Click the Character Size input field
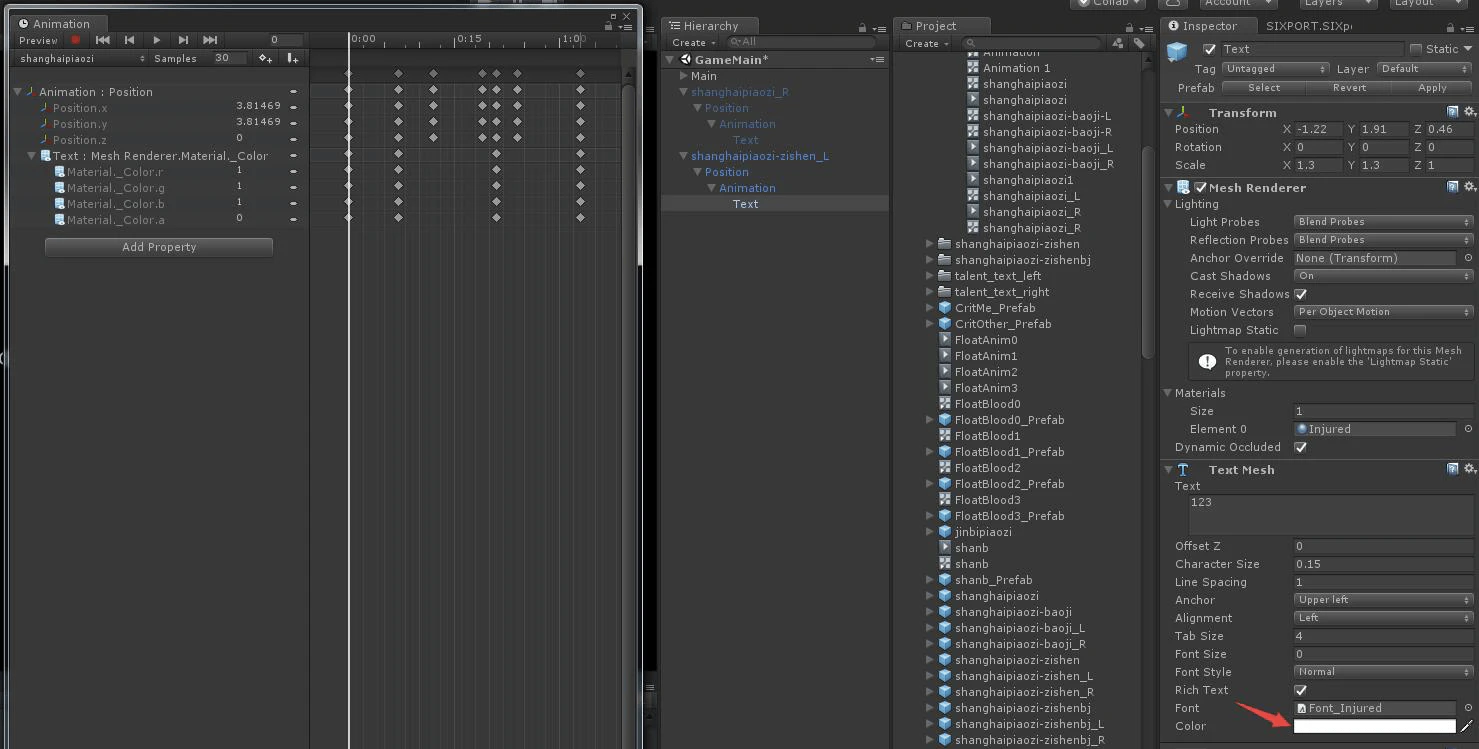Image resolution: width=1479 pixels, height=749 pixels. pyautogui.click(x=1384, y=564)
